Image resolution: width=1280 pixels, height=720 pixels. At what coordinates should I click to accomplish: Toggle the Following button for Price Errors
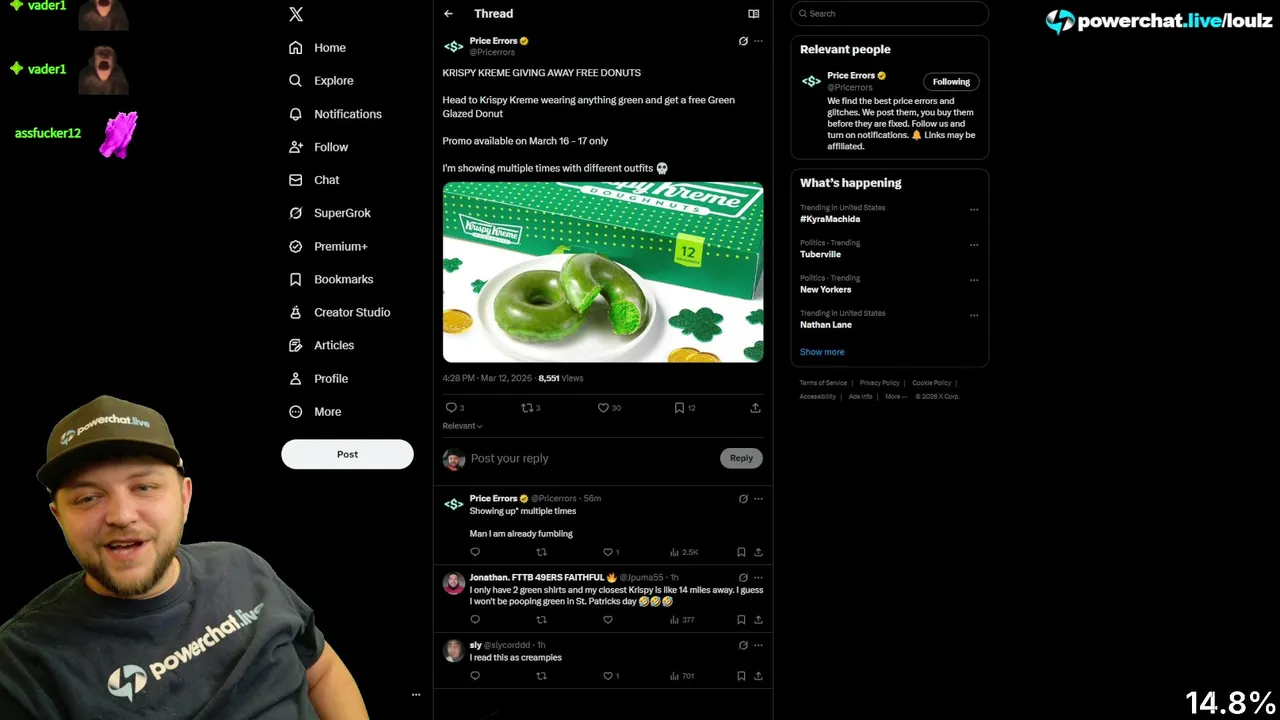click(951, 82)
